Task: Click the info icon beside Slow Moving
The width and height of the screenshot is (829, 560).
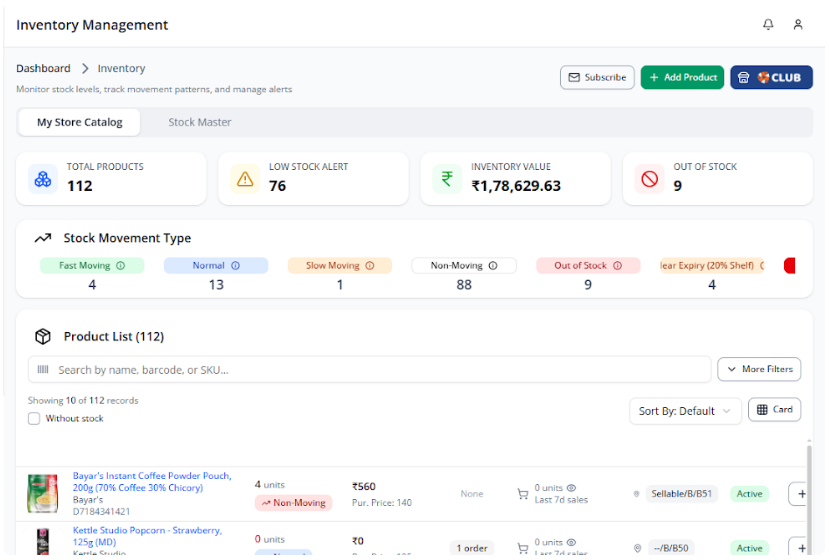Action: tap(369, 266)
